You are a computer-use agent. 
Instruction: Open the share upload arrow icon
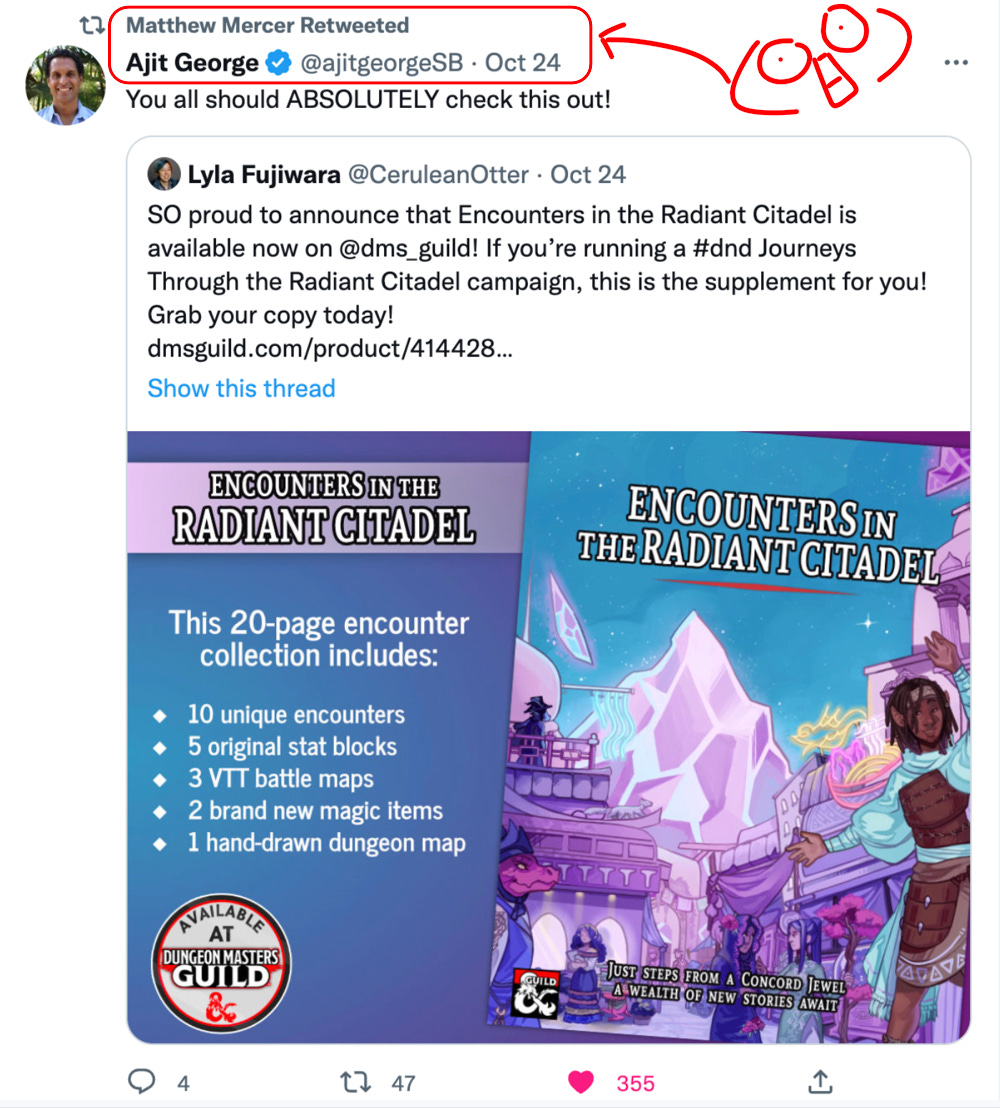(x=820, y=1081)
